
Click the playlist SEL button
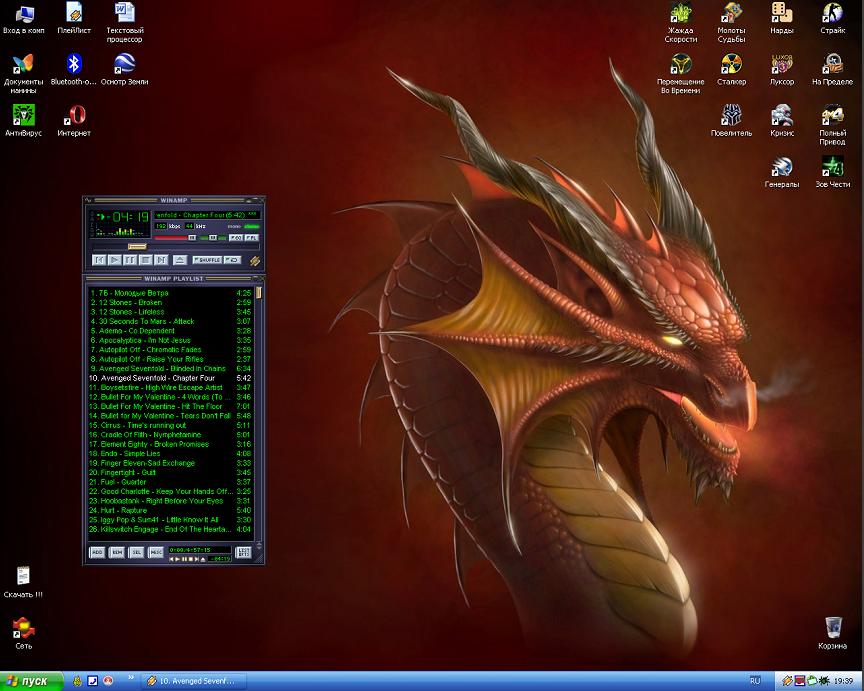(x=137, y=552)
